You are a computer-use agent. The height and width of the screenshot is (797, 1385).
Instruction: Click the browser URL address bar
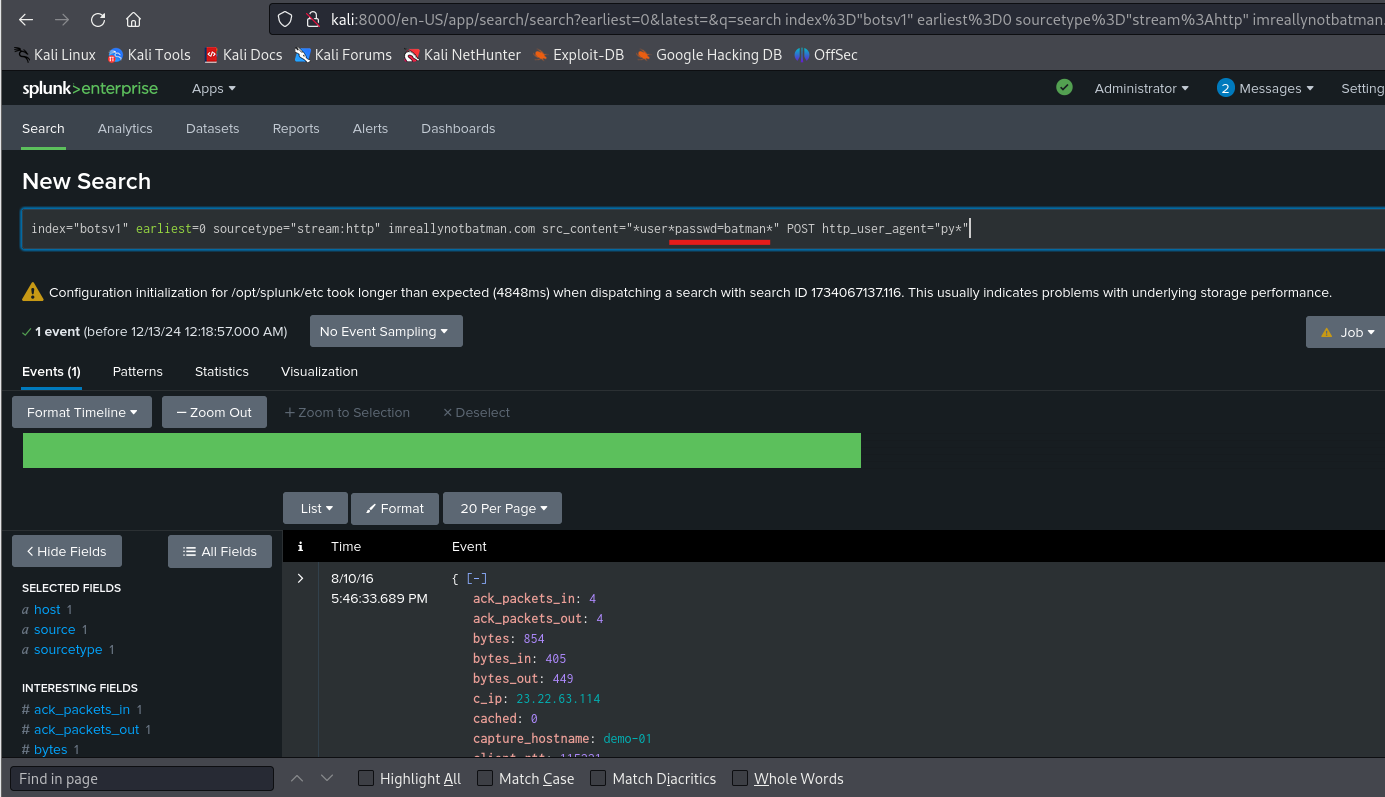tap(828, 20)
